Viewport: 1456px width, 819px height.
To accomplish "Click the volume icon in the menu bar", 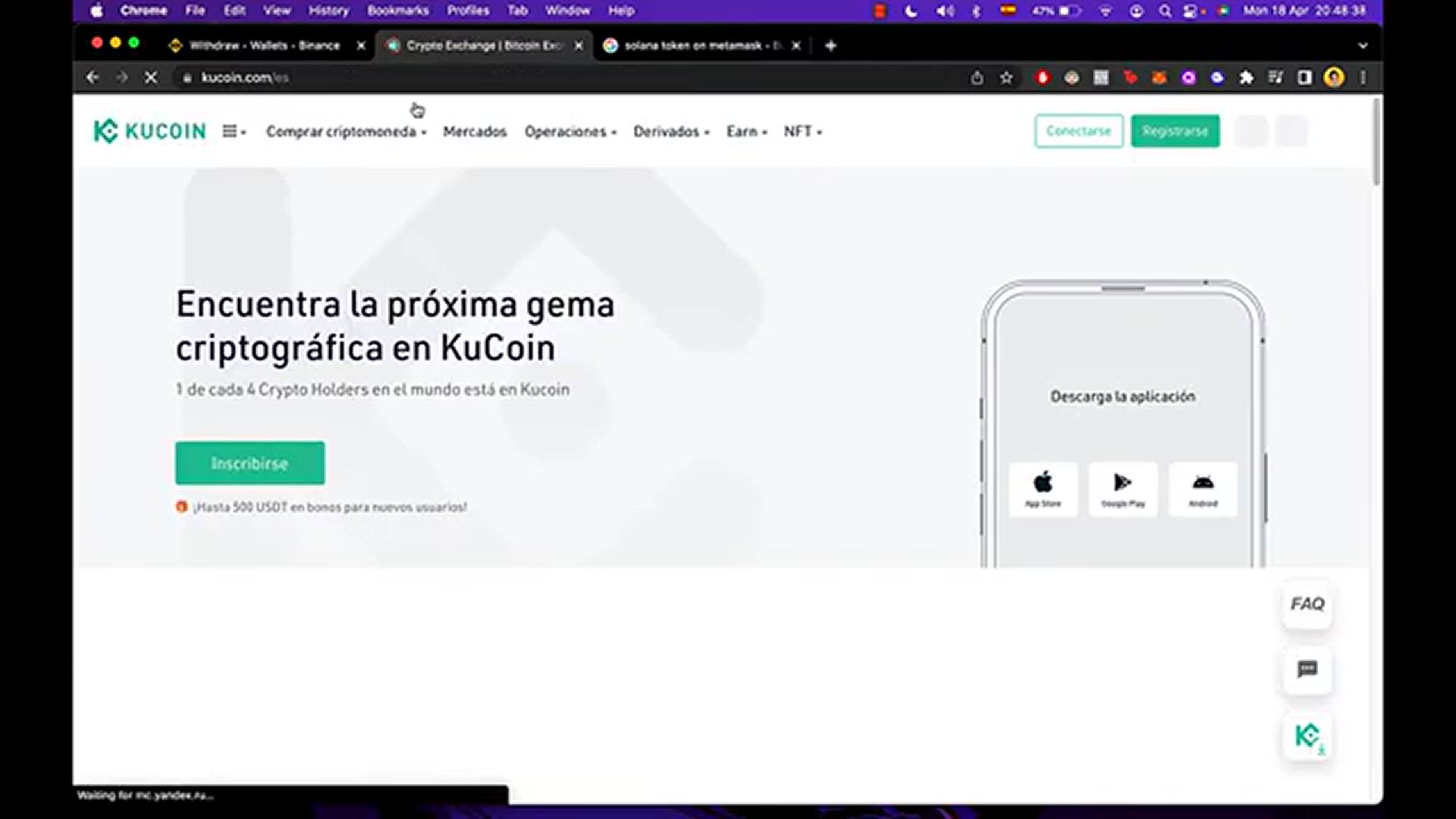I will [x=945, y=11].
